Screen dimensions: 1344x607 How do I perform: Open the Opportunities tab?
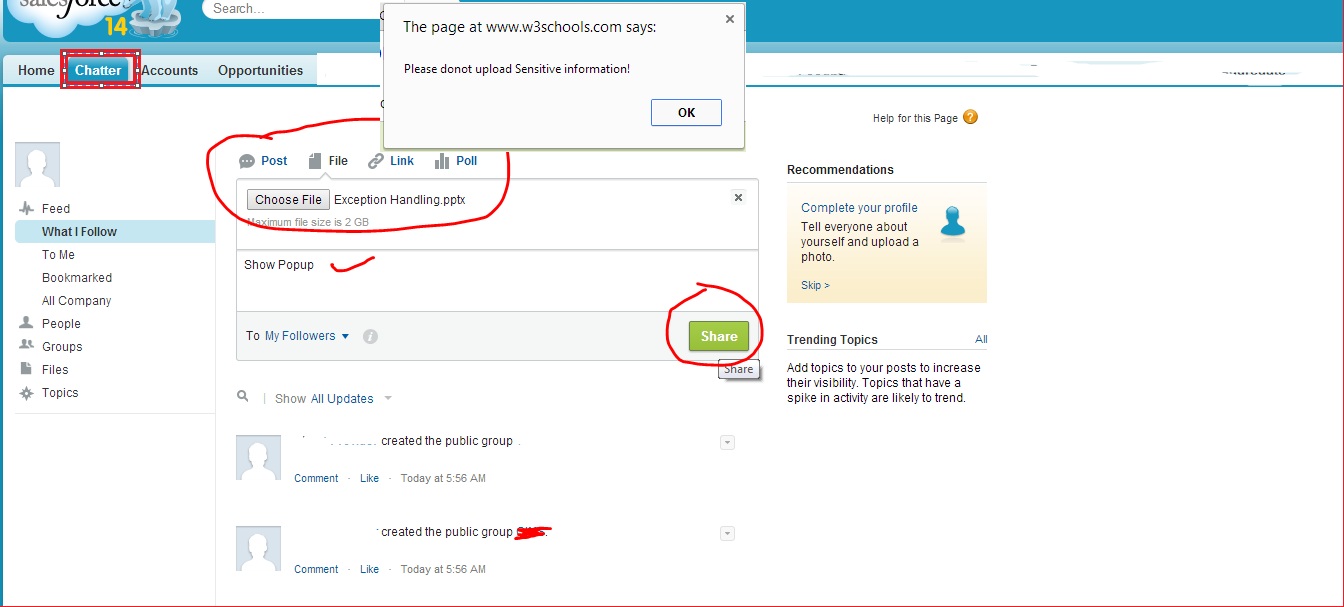(260, 70)
